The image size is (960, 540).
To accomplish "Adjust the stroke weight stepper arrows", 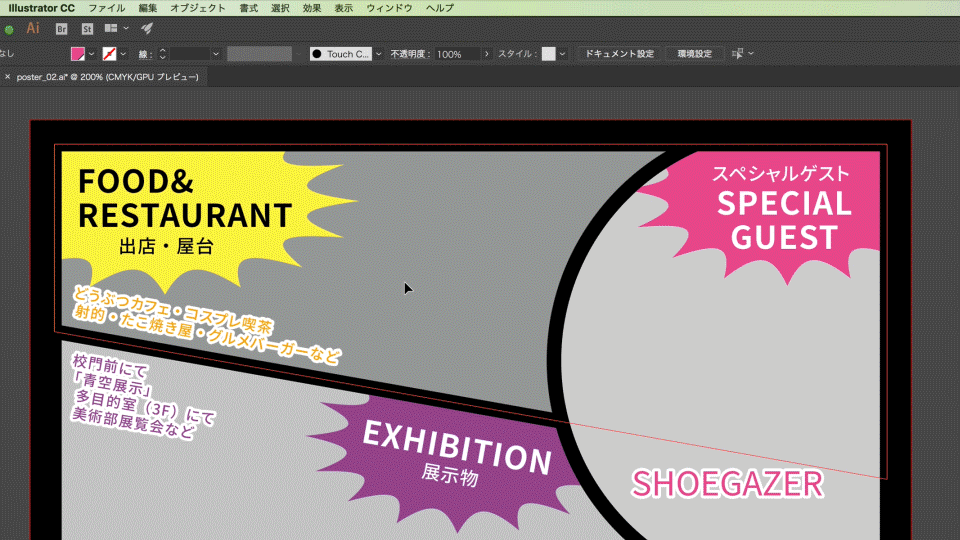I will coord(162,54).
